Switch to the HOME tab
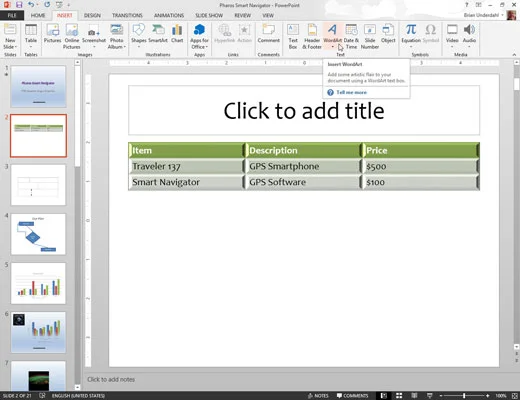Image resolution: width=520 pixels, height=400 pixels. (38, 15)
